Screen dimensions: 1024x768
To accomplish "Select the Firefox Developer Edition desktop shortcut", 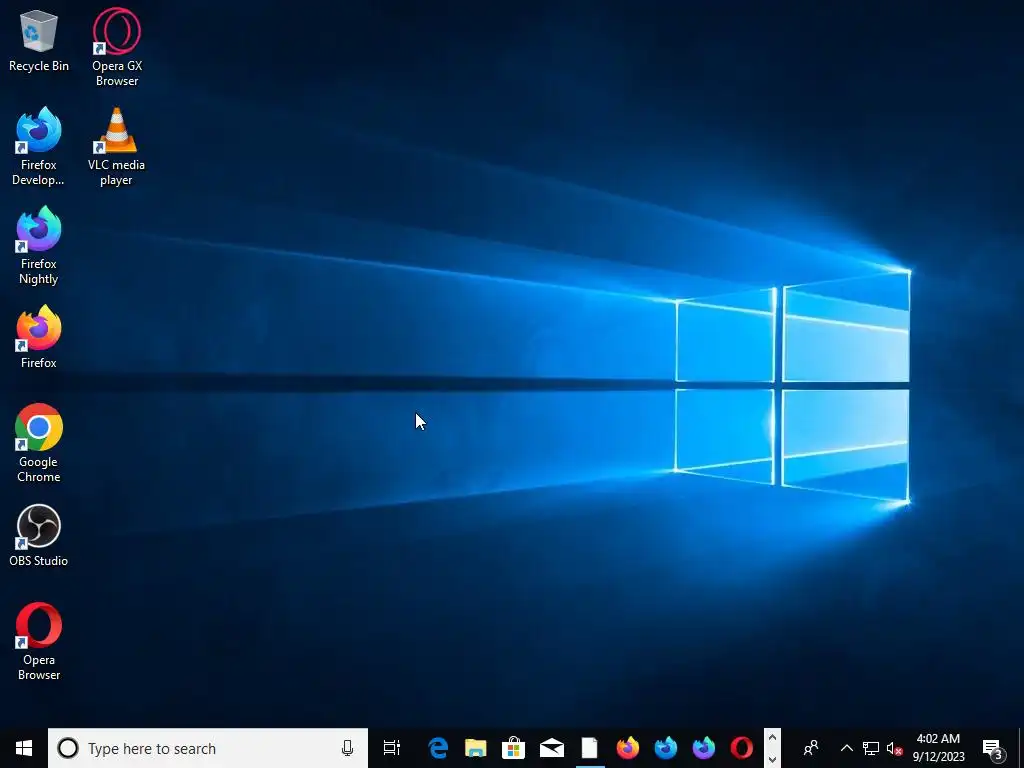I will pos(39,146).
